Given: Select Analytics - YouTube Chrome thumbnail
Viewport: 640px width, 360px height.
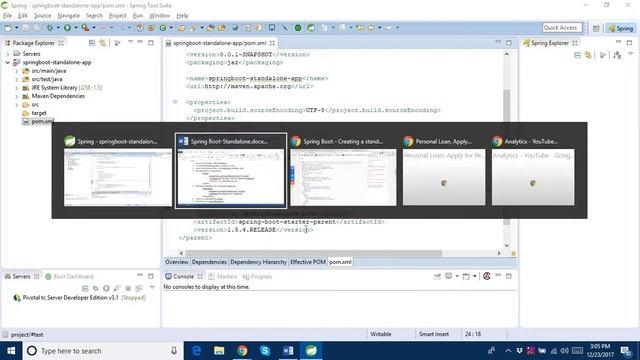Looking at the screenshot, I should (533, 171).
